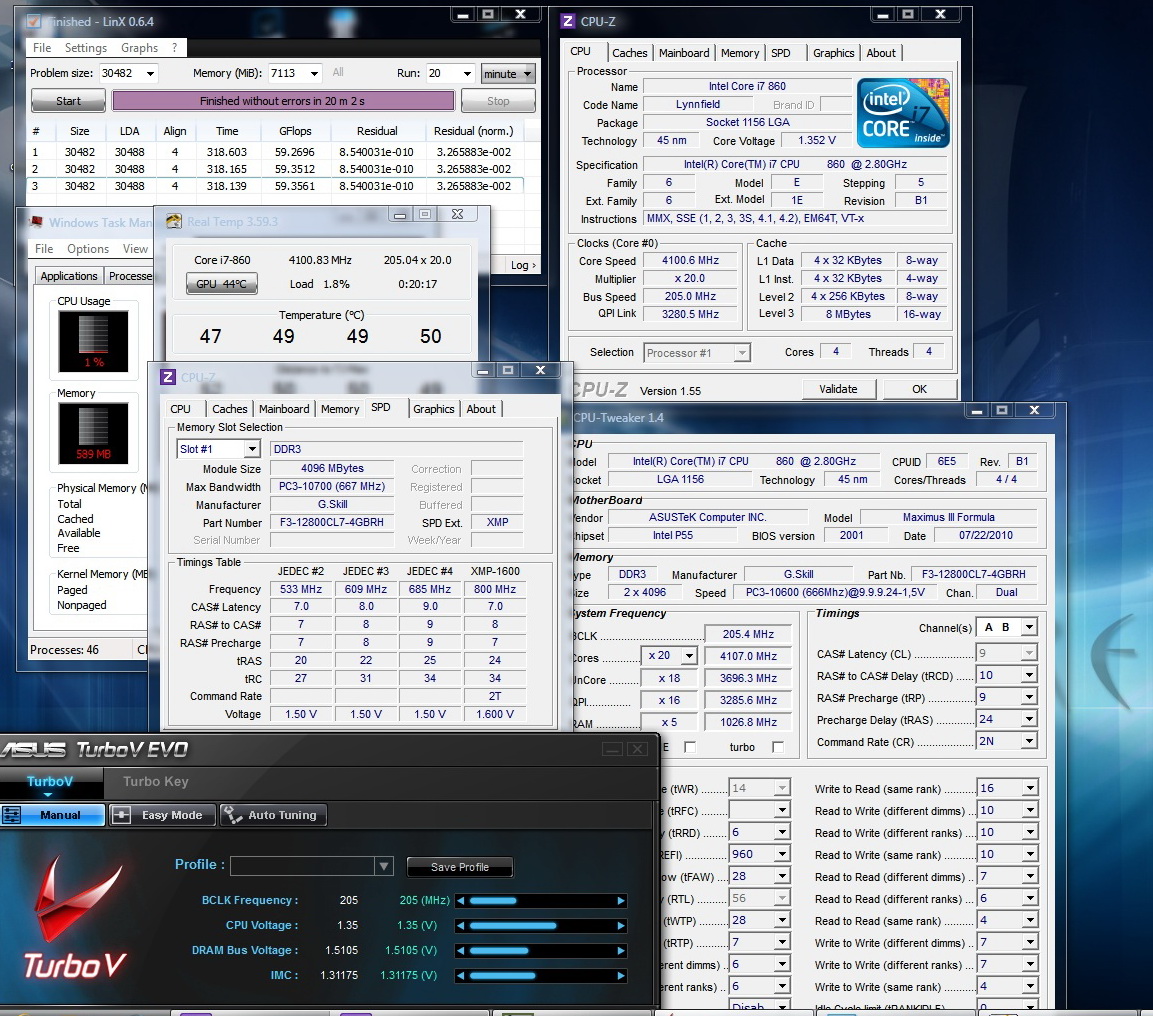Decrease CPU Voltage with left arrow
The width and height of the screenshot is (1153, 1016).
[x=461, y=926]
